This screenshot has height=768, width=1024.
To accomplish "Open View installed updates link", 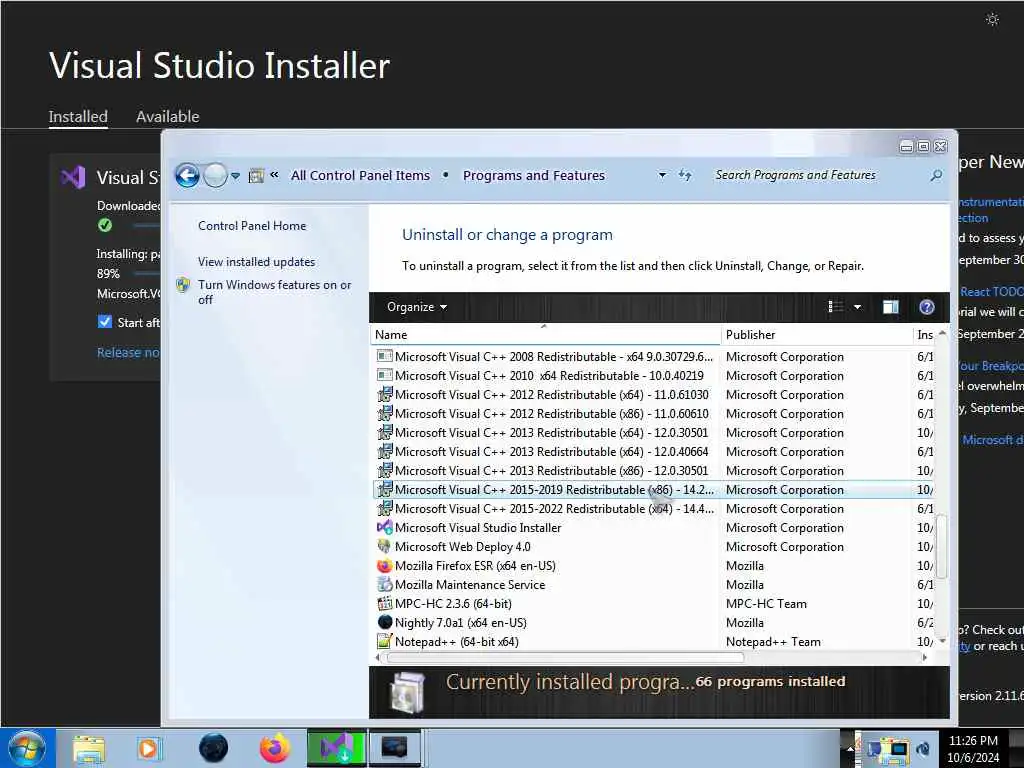I will click(x=257, y=261).
